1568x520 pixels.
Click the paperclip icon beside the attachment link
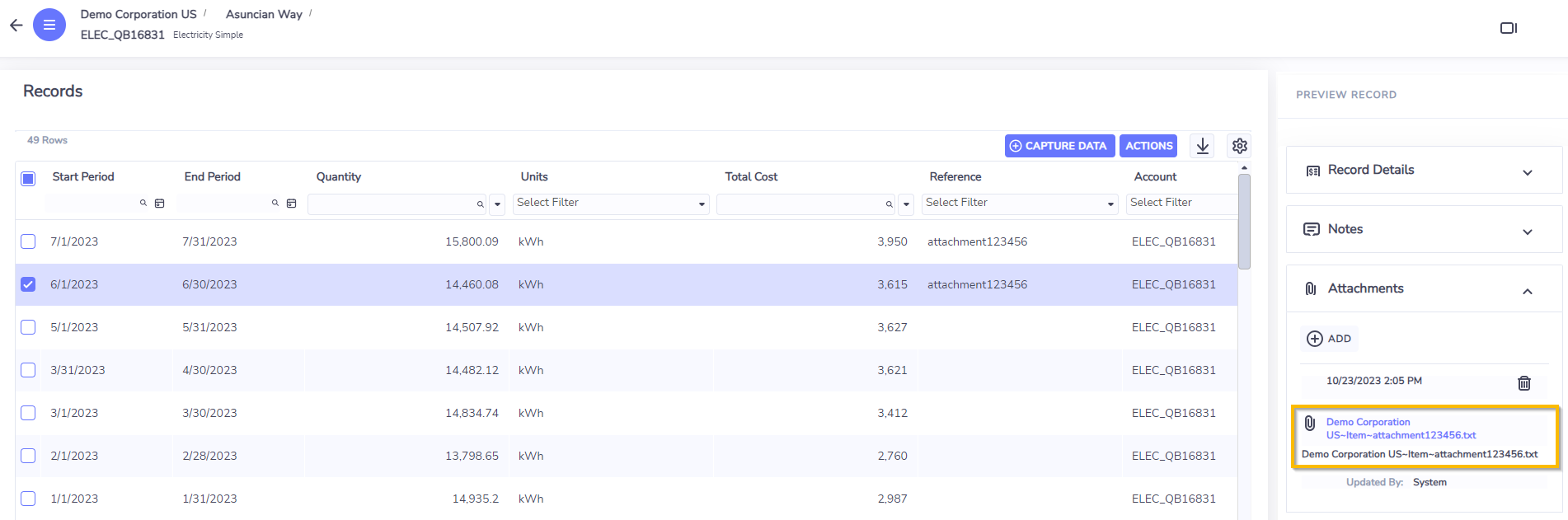point(1310,424)
